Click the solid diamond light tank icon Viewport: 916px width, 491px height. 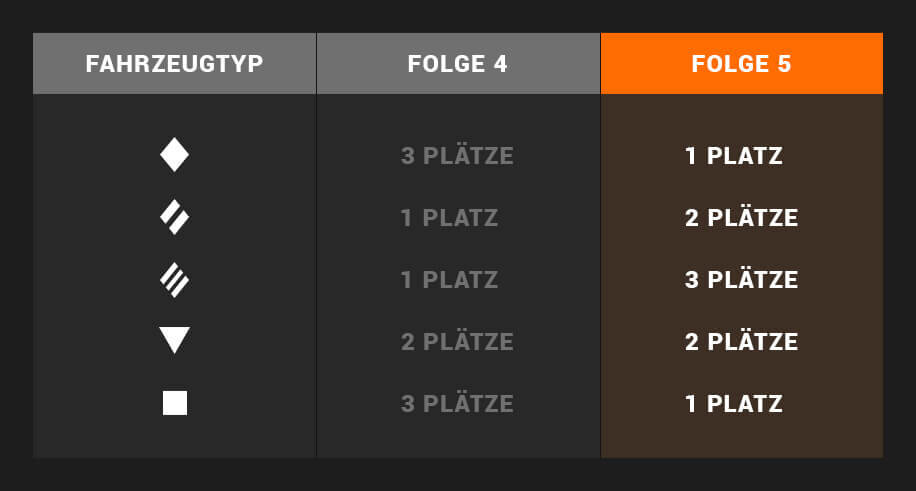pyautogui.click(x=175, y=155)
